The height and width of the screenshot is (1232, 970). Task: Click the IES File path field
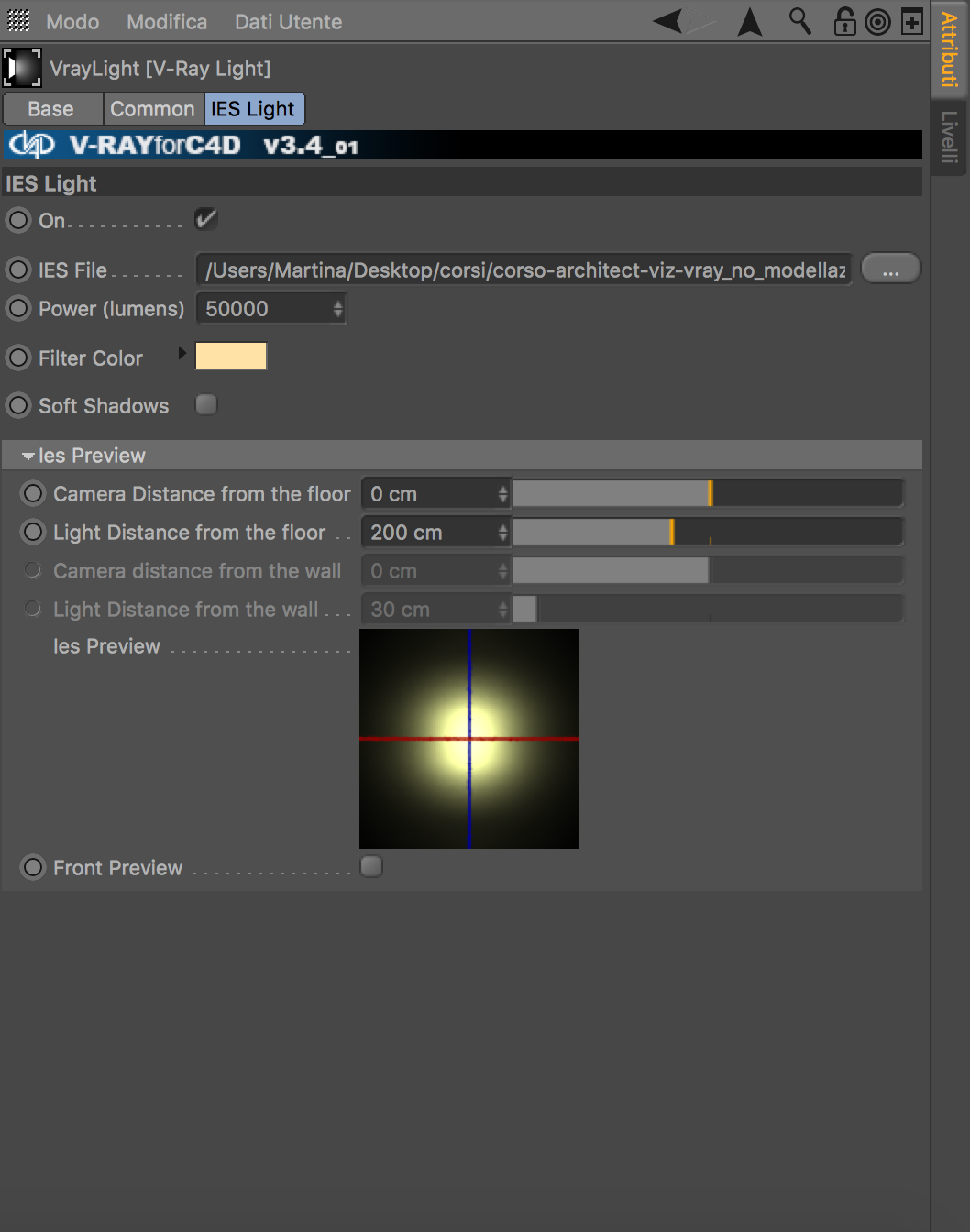(x=524, y=269)
